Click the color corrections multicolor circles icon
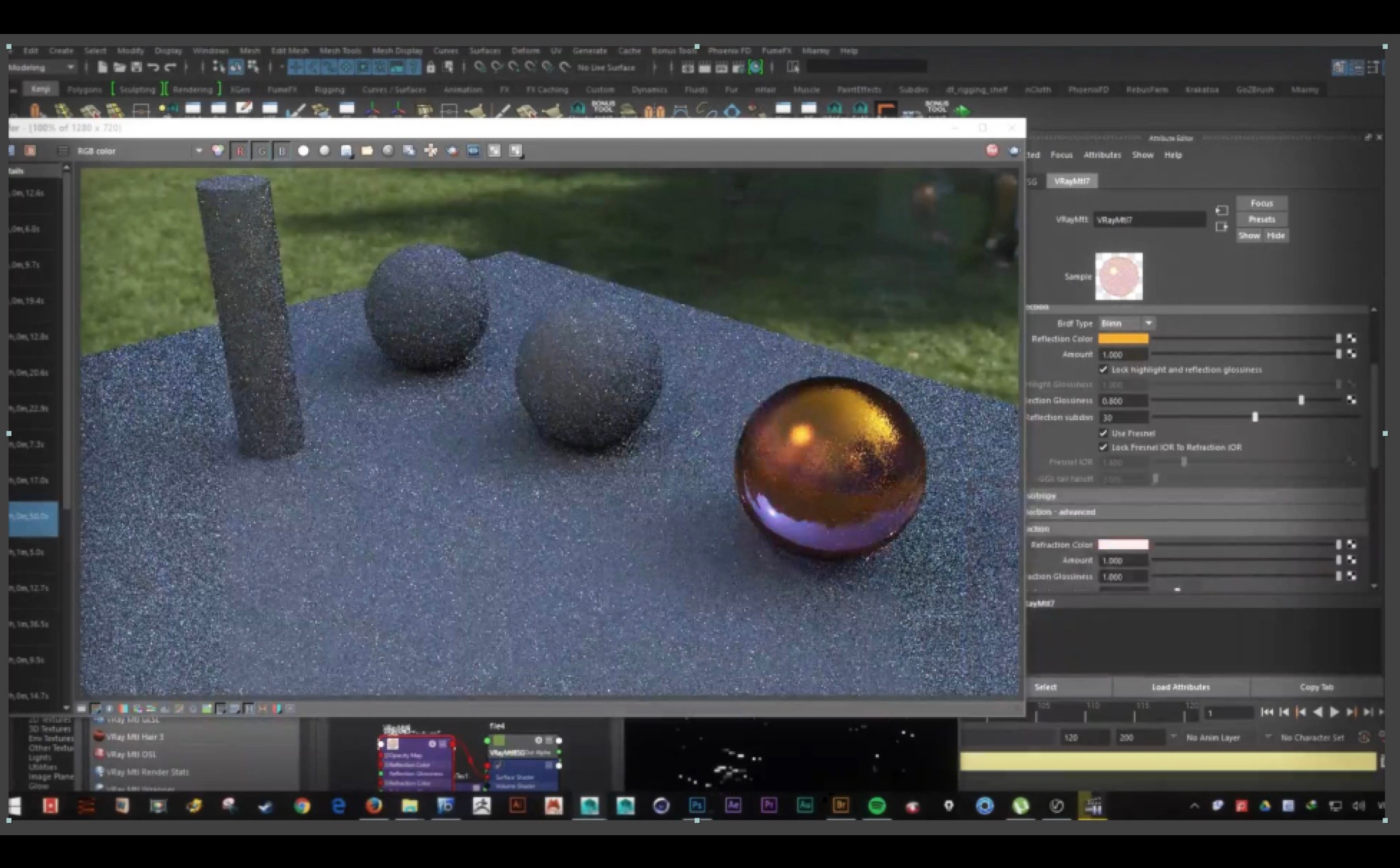 tap(218, 151)
